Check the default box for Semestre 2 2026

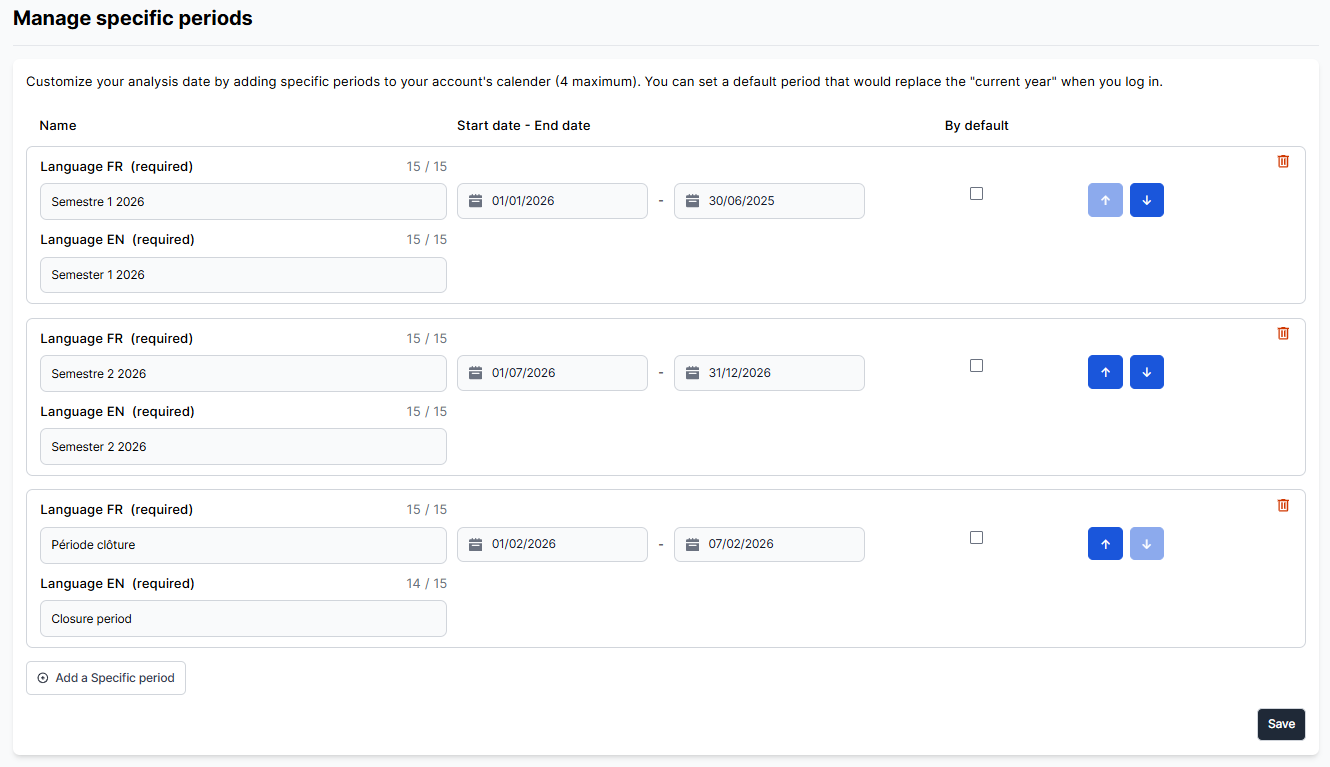[x=976, y=366]
